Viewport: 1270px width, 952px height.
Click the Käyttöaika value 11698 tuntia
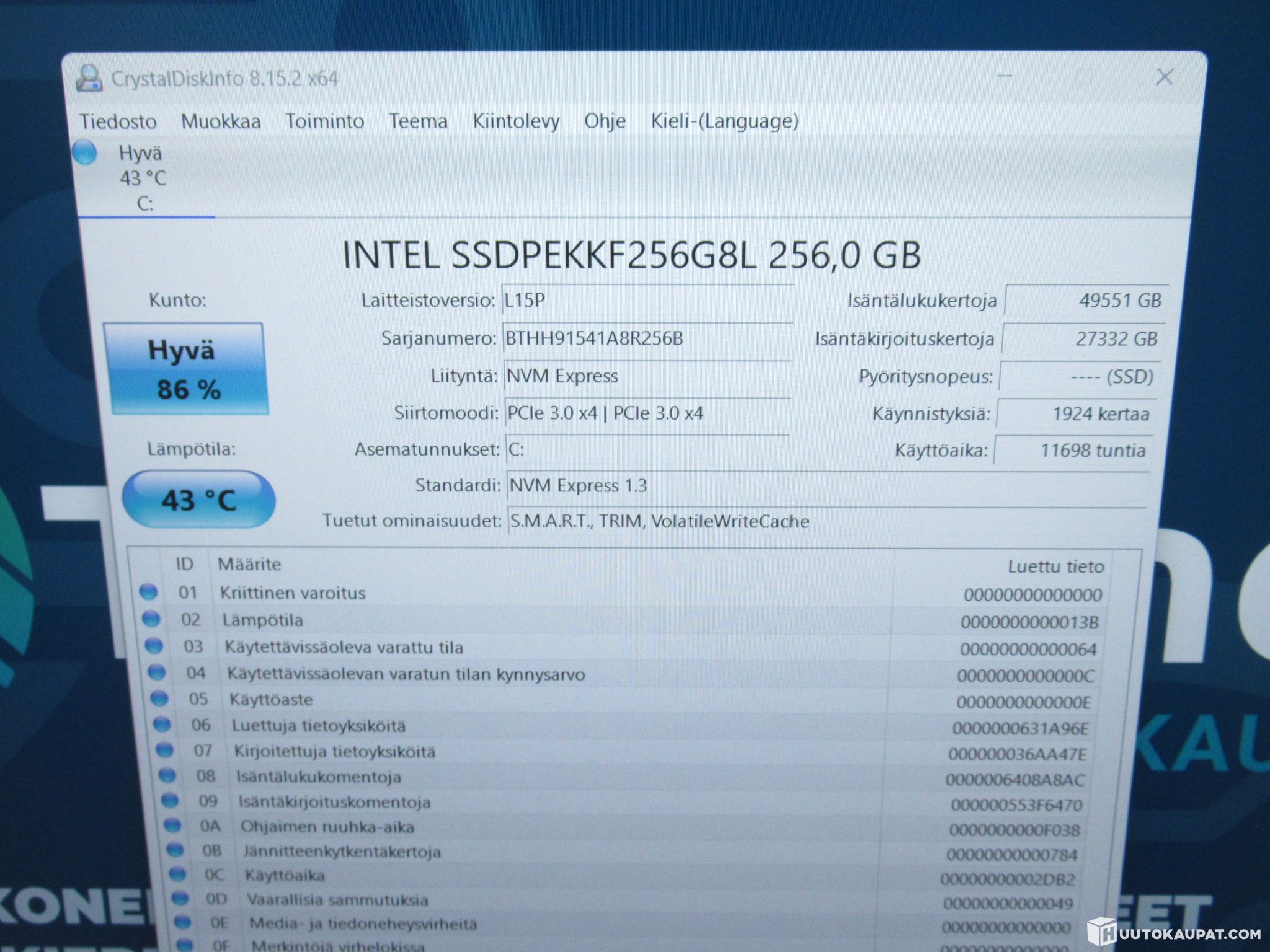click(x=1073, y=450)
